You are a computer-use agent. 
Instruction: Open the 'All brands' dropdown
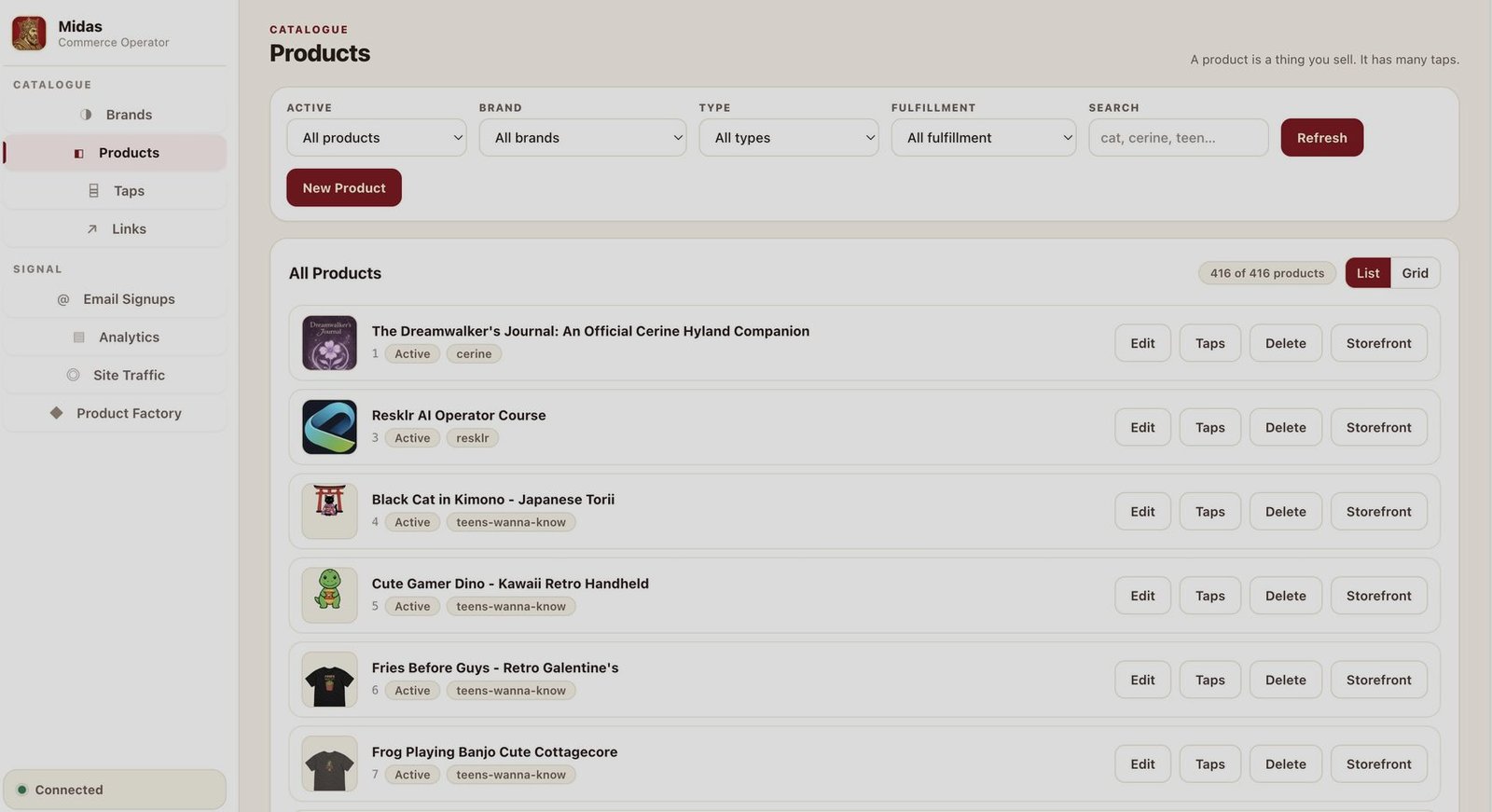tap(583, 138)
